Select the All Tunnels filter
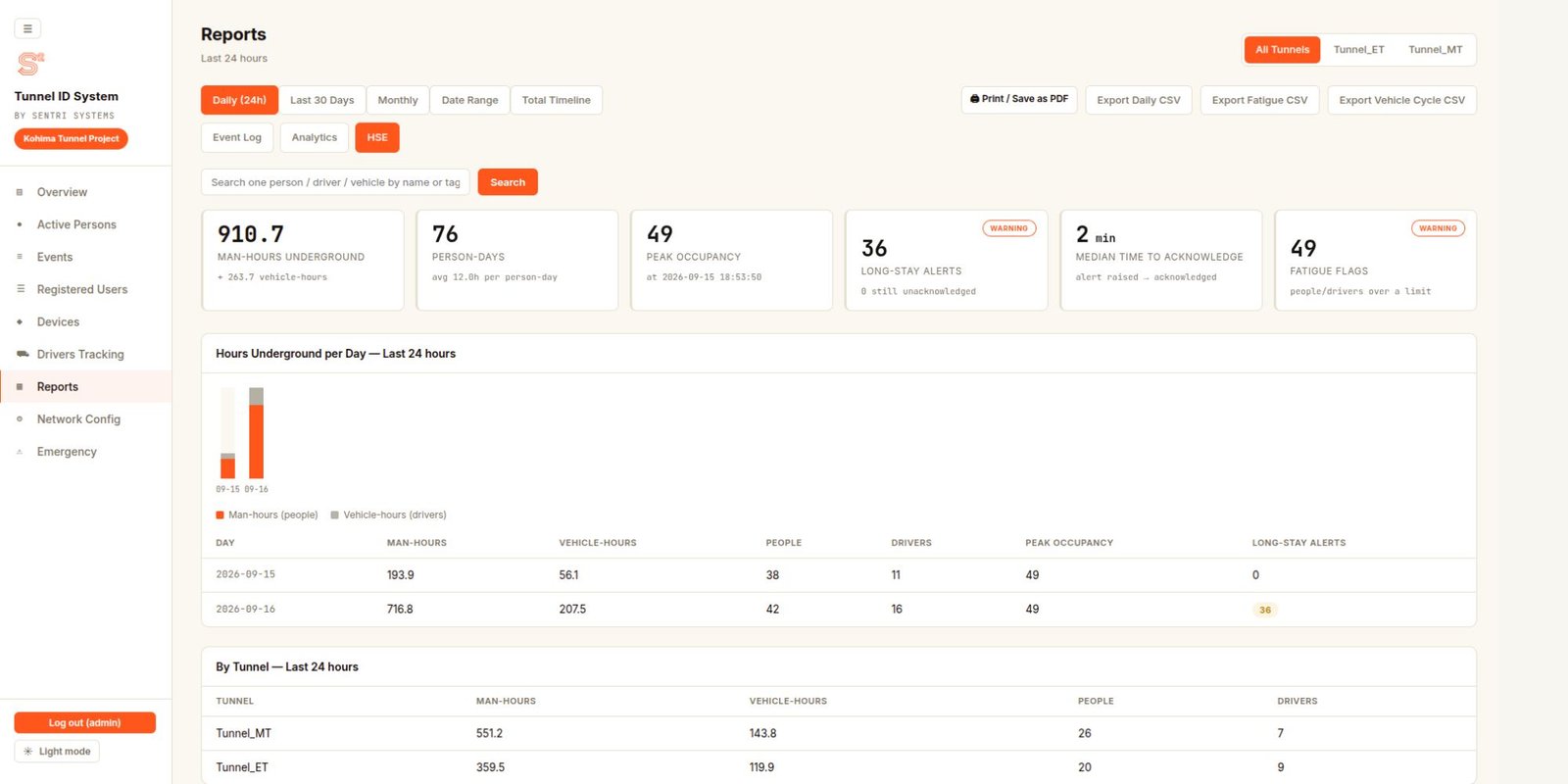1568x784 pixels. pyautogui.click(x=1282, y=50)
